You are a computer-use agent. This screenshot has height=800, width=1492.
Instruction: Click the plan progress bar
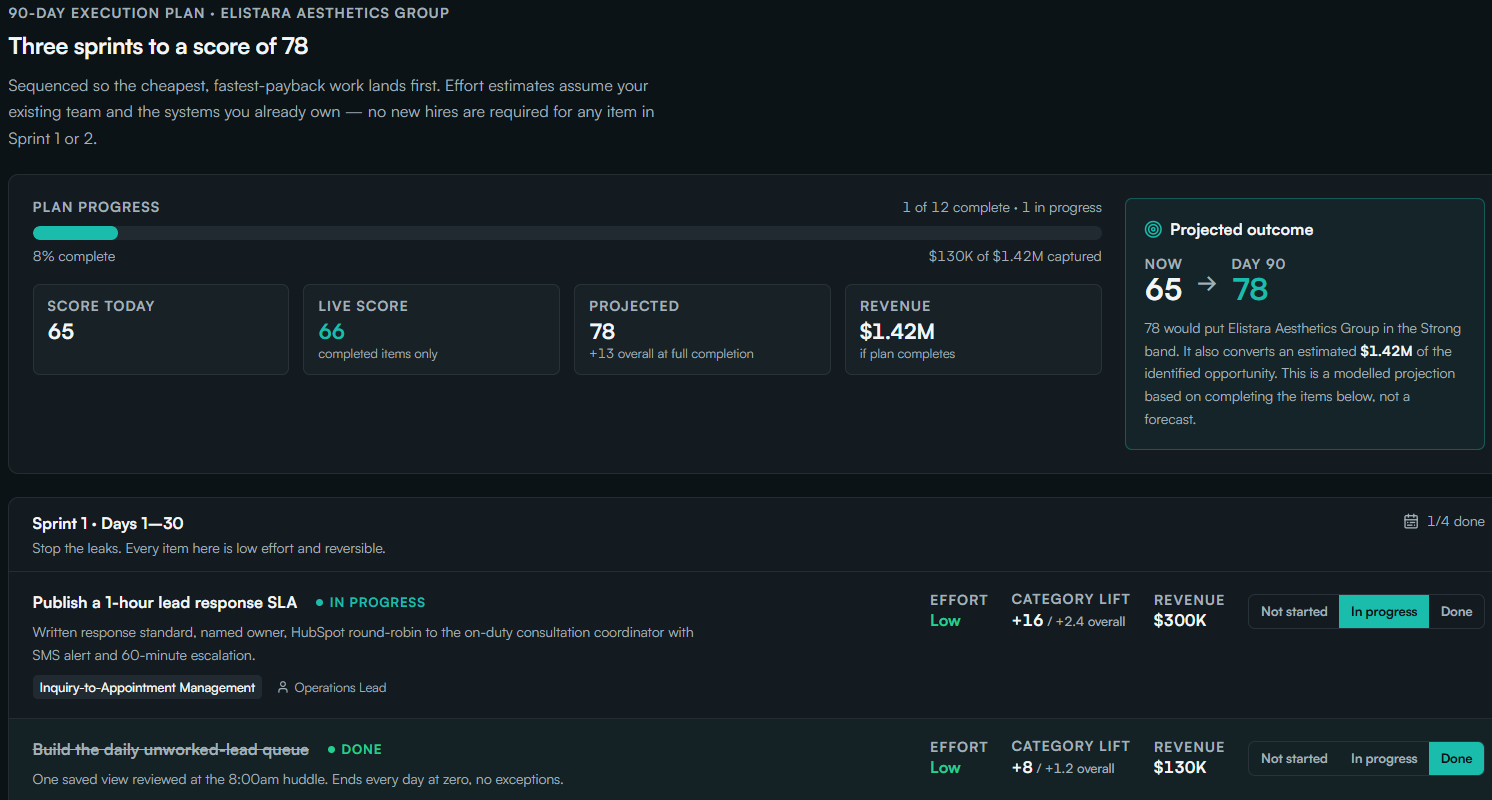567,233
